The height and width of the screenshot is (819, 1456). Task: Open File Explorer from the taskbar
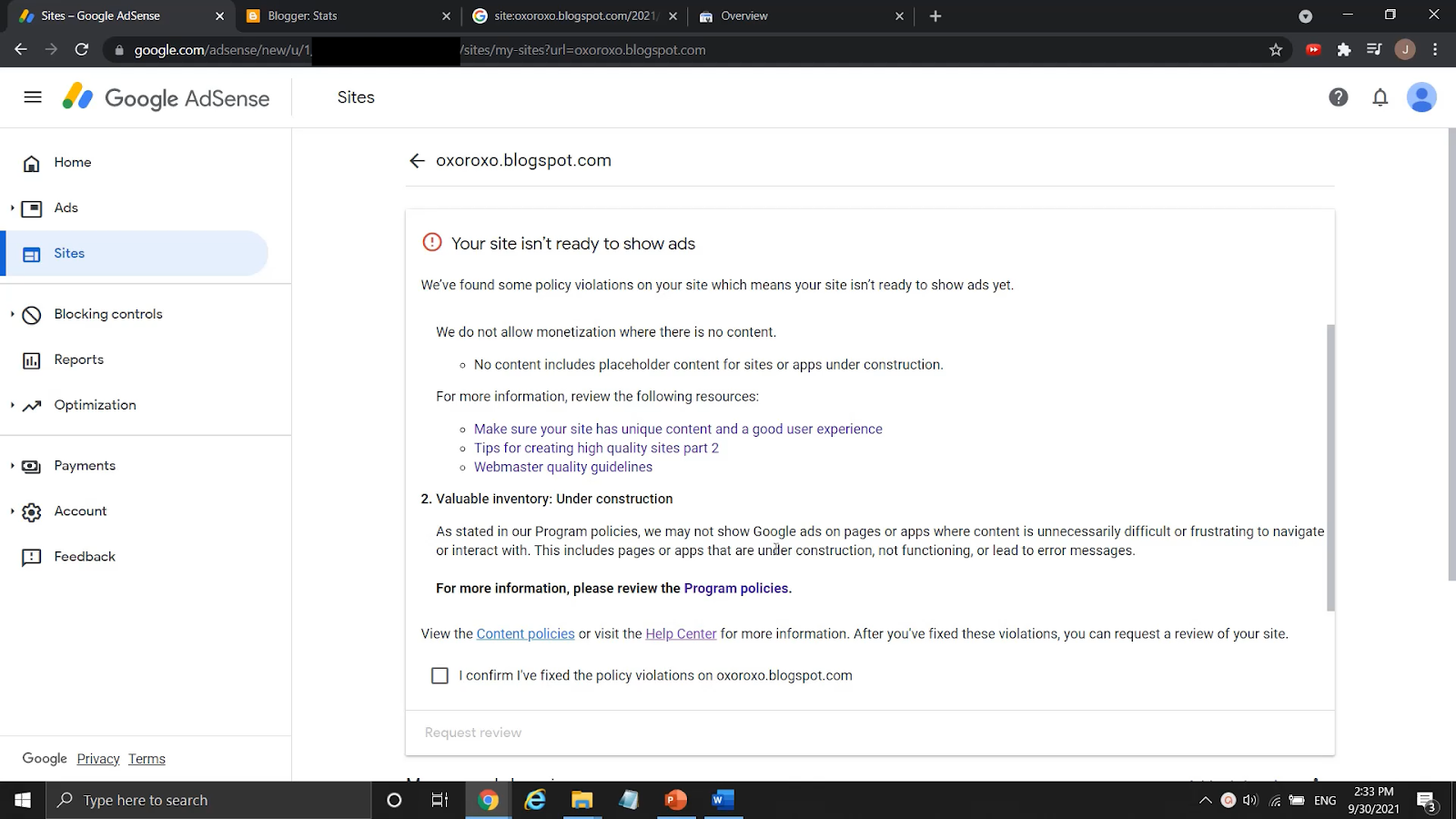click(x=581, y=800)
